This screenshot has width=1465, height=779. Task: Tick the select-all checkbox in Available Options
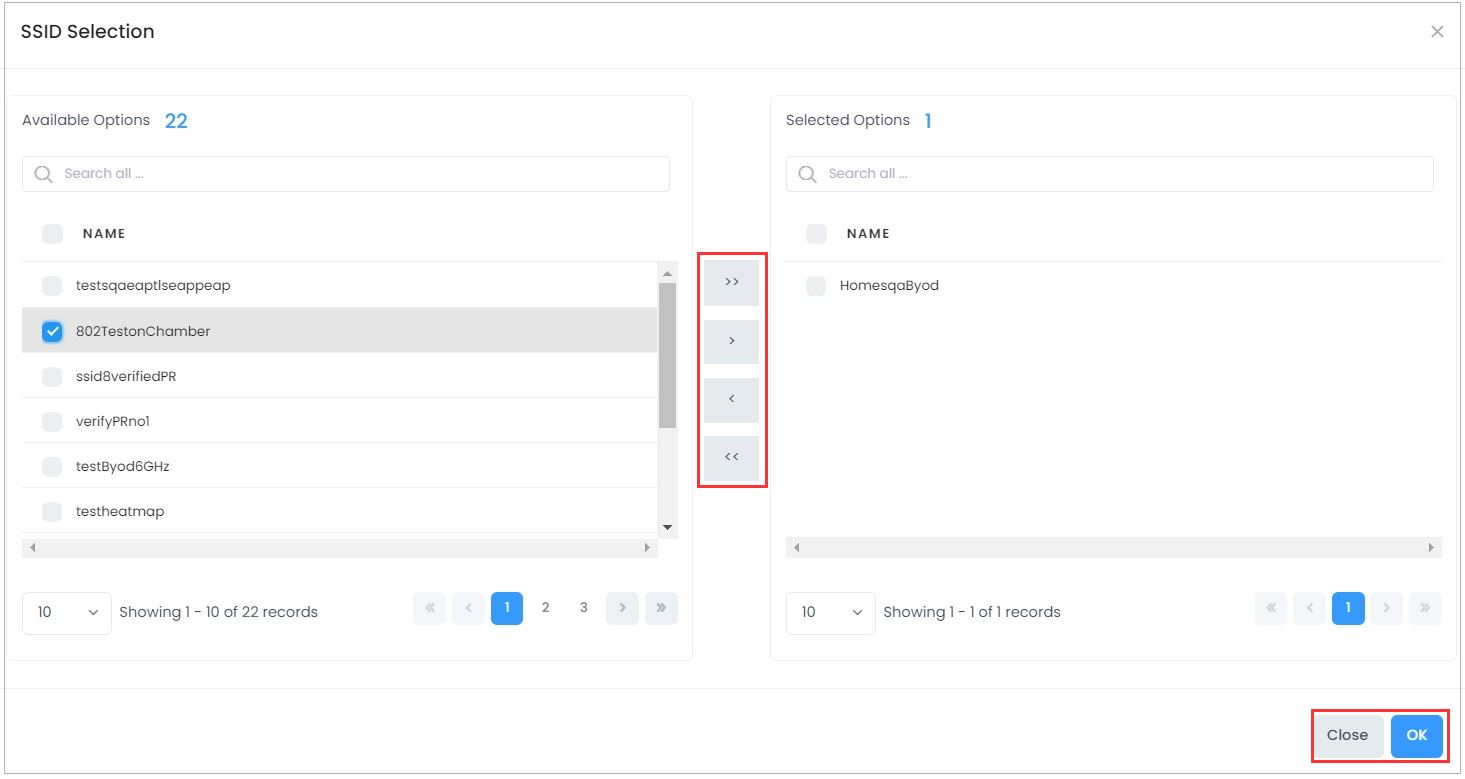52,234
